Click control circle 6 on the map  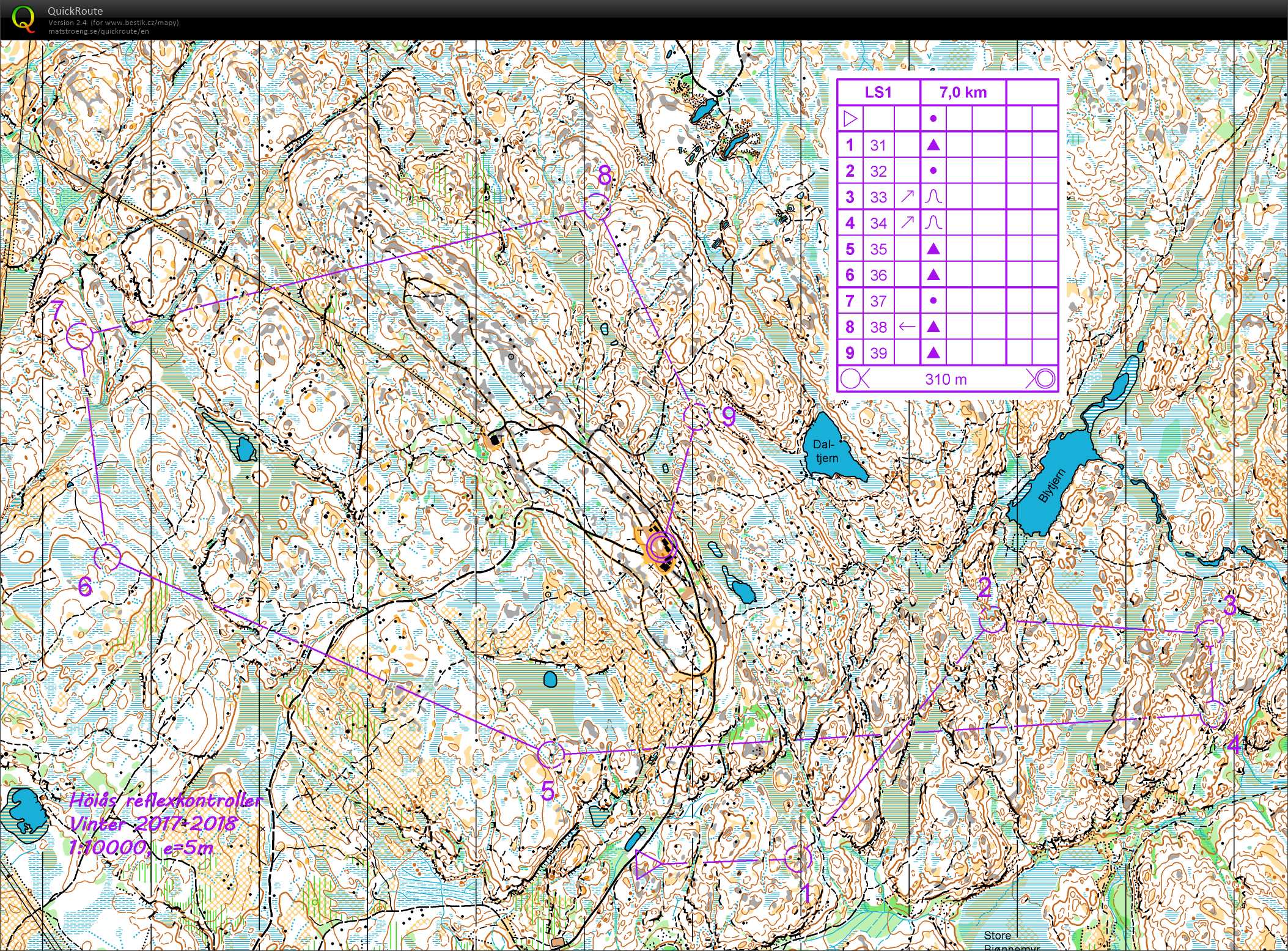point(108,557)
